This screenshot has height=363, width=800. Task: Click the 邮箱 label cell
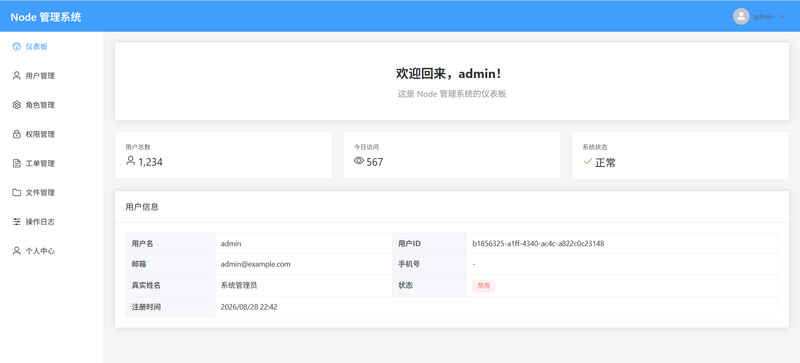170,264
